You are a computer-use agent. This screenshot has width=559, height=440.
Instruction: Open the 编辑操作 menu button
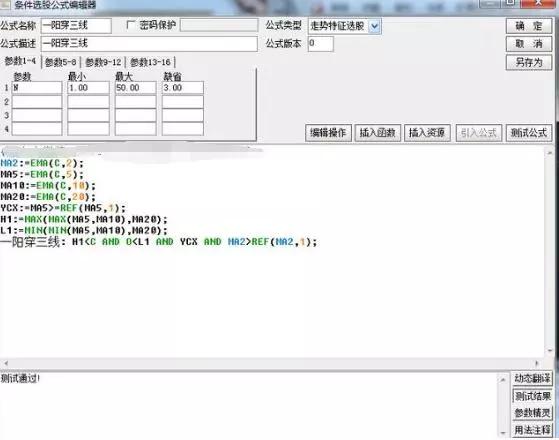coord(328,133)
